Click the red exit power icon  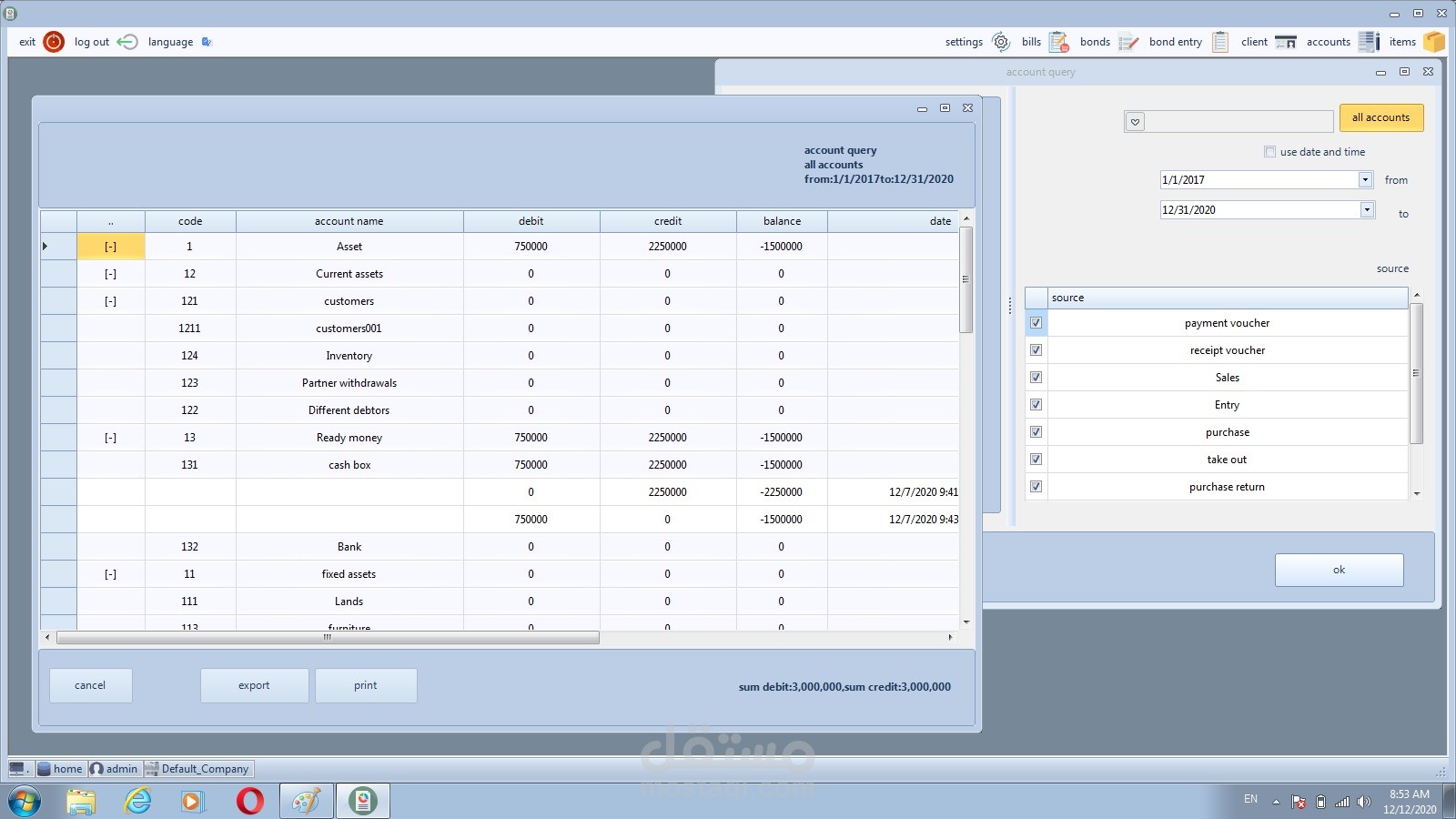54,42
